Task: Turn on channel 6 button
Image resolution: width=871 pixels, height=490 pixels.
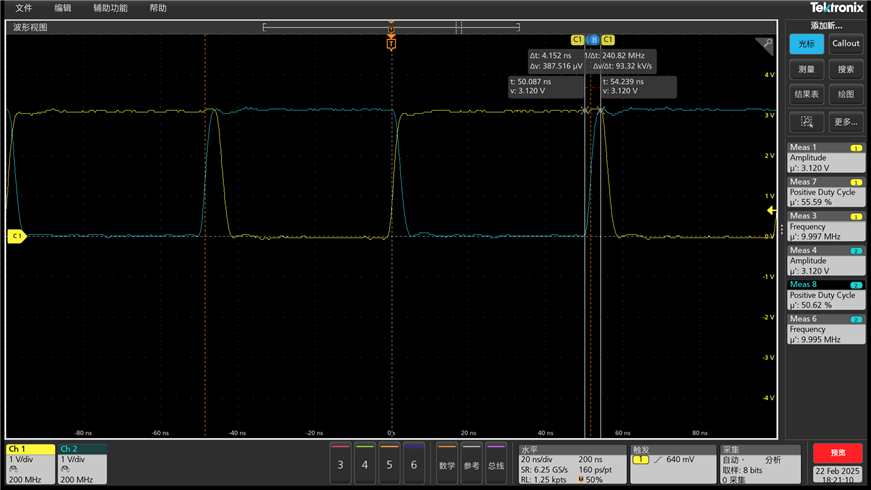Action: point(414,464)
